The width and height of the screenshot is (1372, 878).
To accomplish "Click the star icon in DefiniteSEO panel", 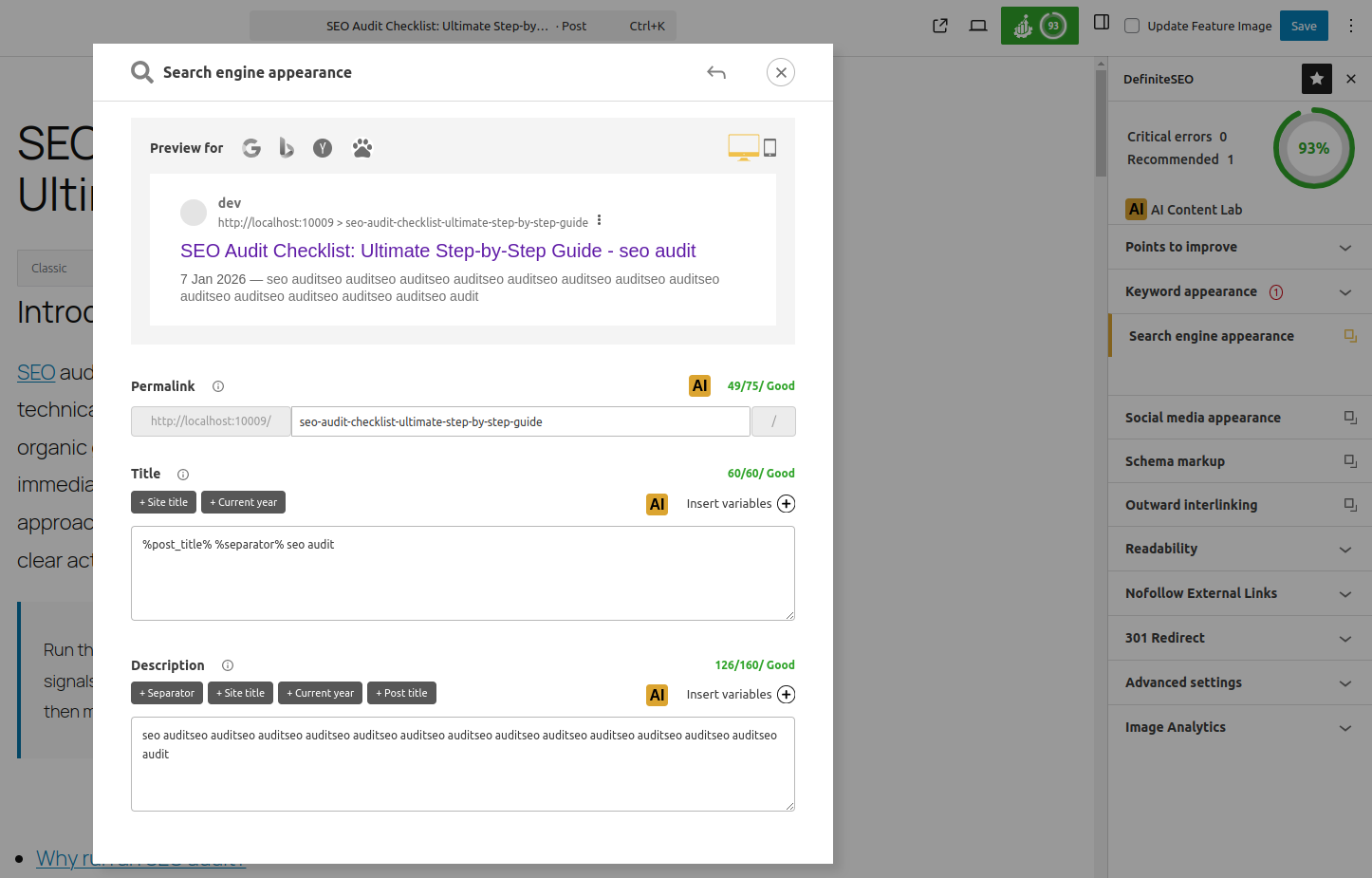I will tap(1316, 79).
